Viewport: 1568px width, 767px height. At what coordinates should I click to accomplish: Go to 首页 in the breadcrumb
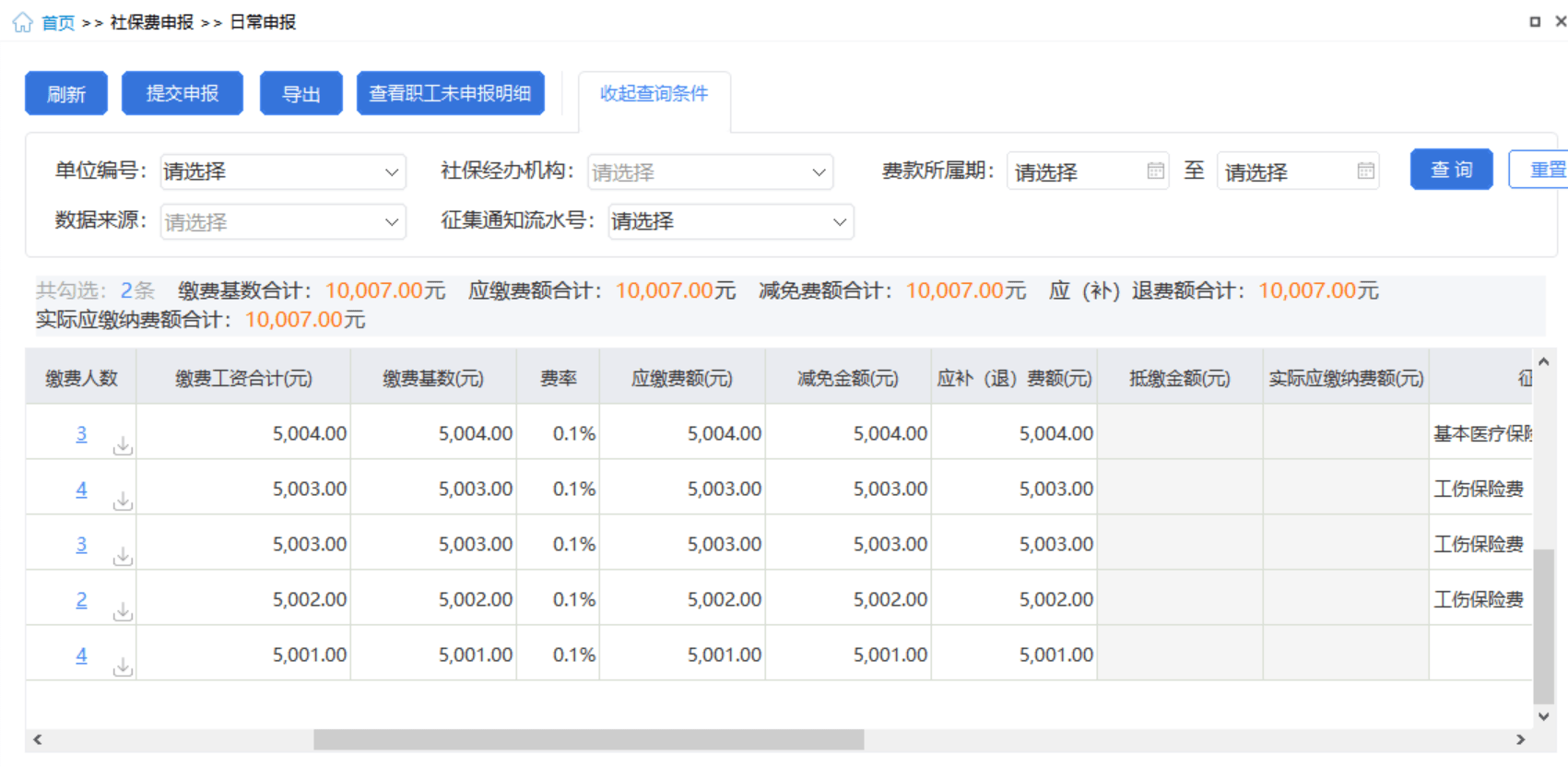coord(58,22)
